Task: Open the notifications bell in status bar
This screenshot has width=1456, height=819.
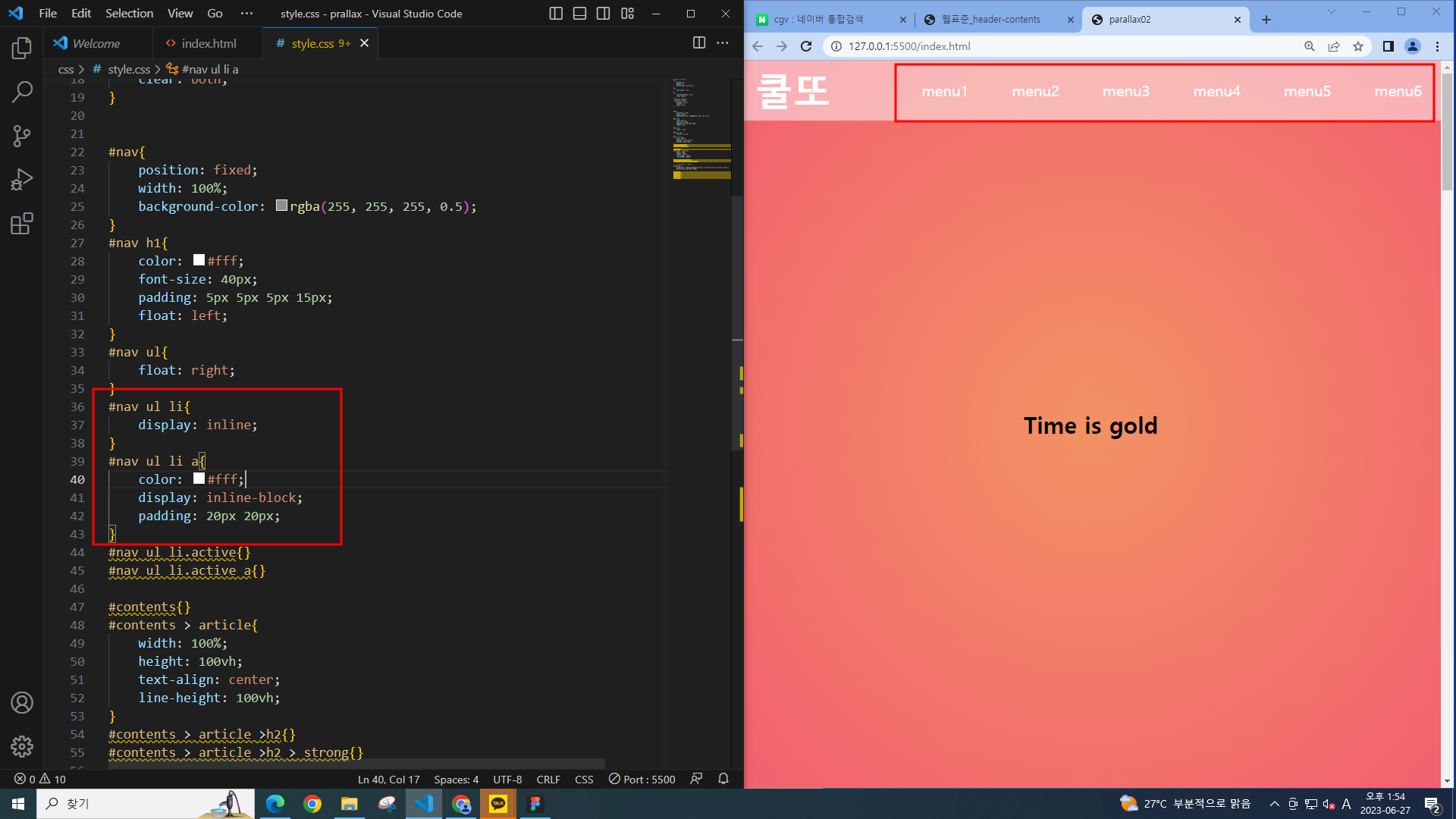Action: (x=723, y=779)
